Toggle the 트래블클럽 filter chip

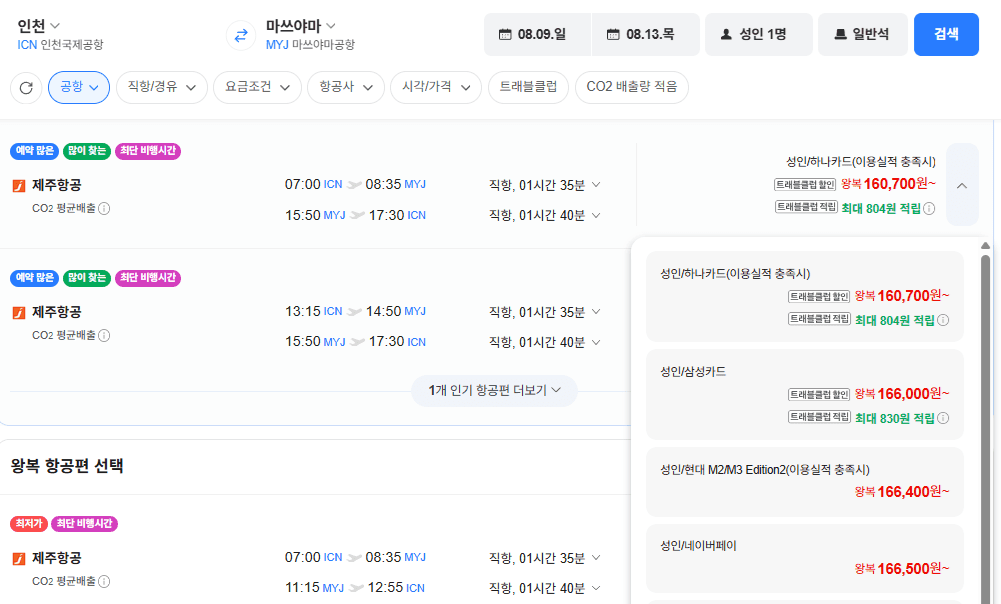[x=528, y=87]
